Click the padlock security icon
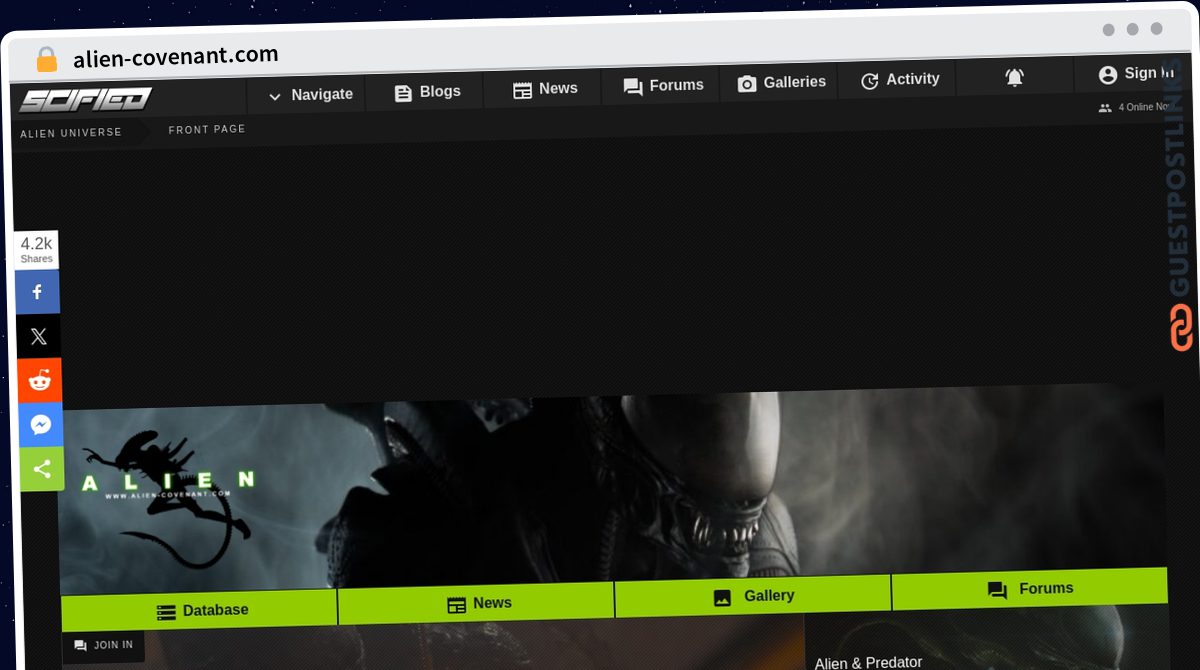Viewport: 1200px width, 670px height. pyautogui.click(x=47, y=60)
